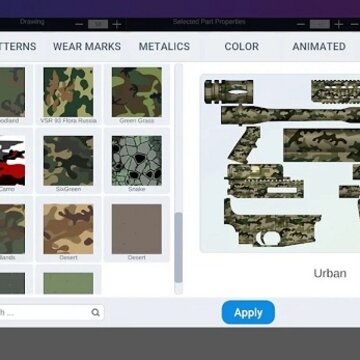Focus the pattern search field
This screenshot has height=360, width=360.
click(52, 312)
